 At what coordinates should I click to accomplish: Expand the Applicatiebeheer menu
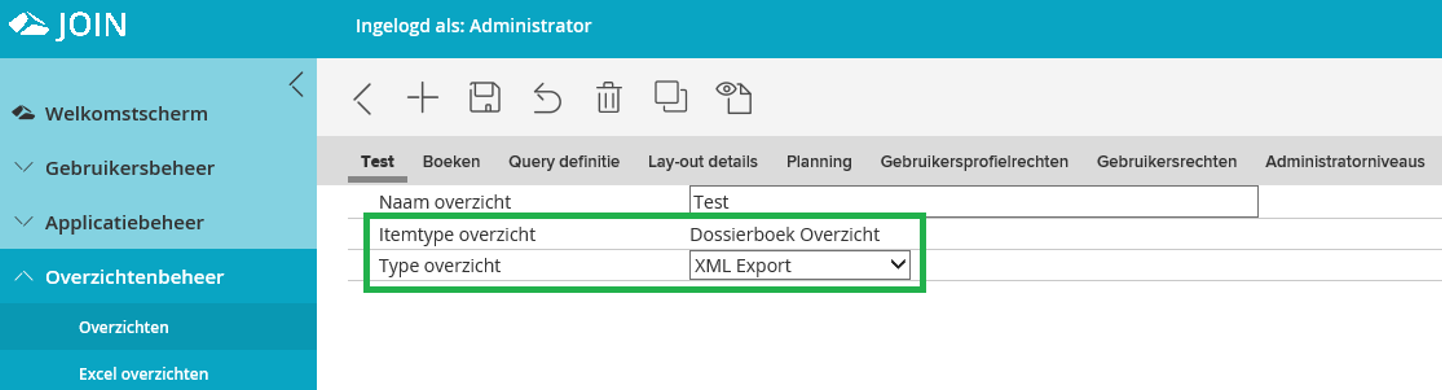124,222
